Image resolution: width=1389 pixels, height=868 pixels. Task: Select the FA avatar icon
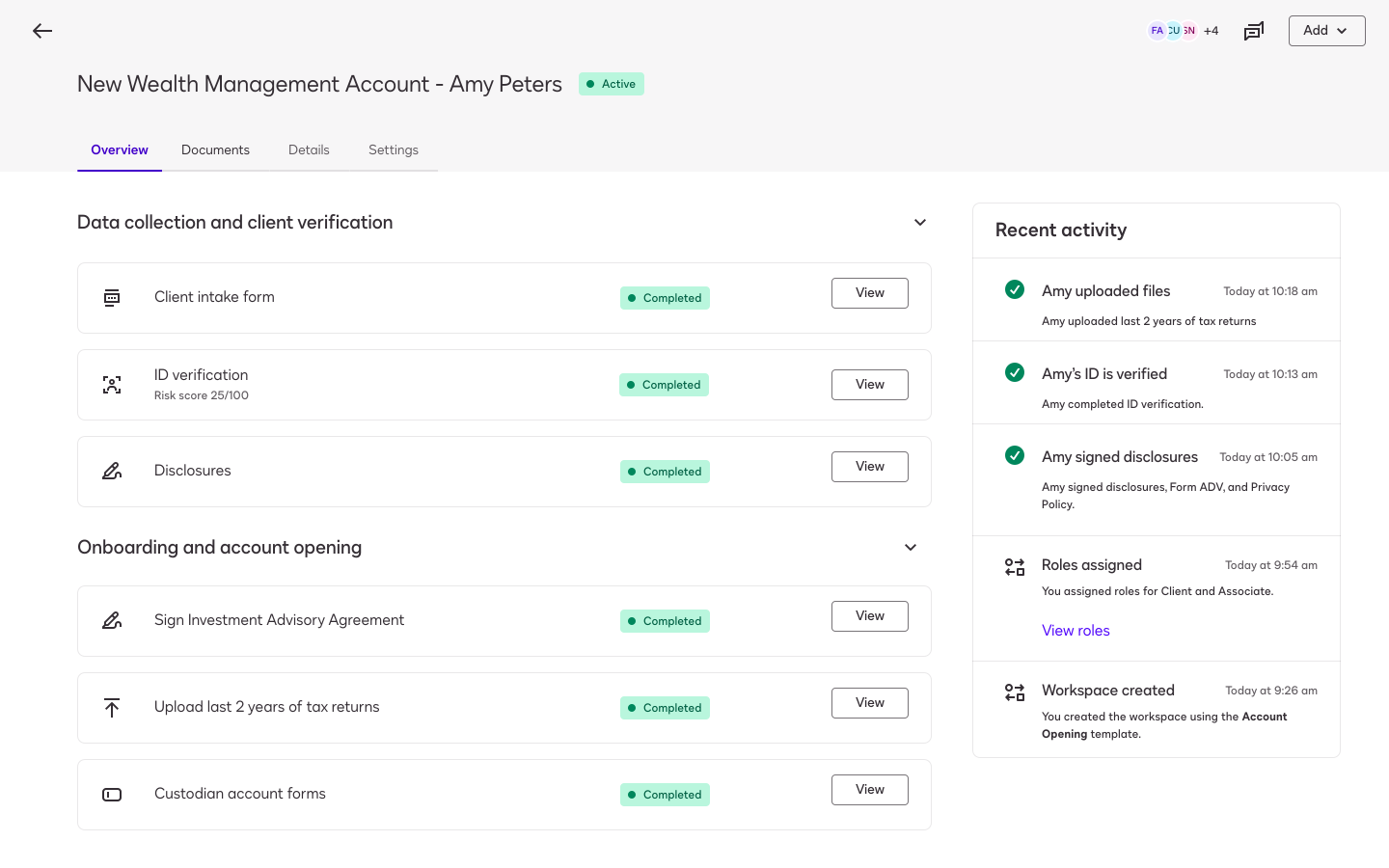pos(1157,30)
